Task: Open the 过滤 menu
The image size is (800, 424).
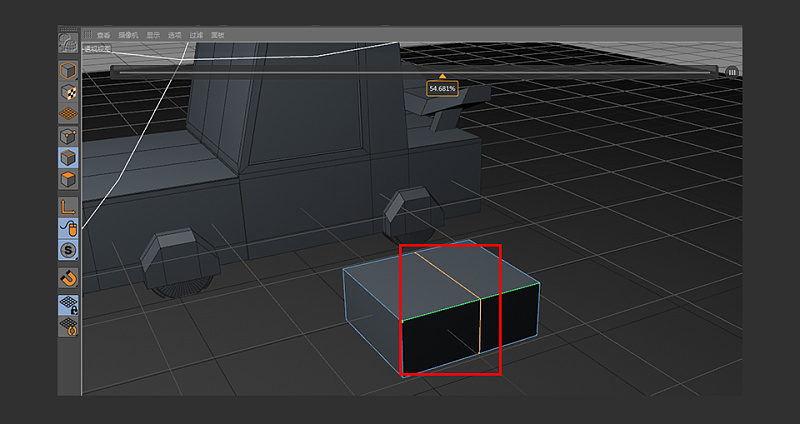Action: [x=196, y=35]
